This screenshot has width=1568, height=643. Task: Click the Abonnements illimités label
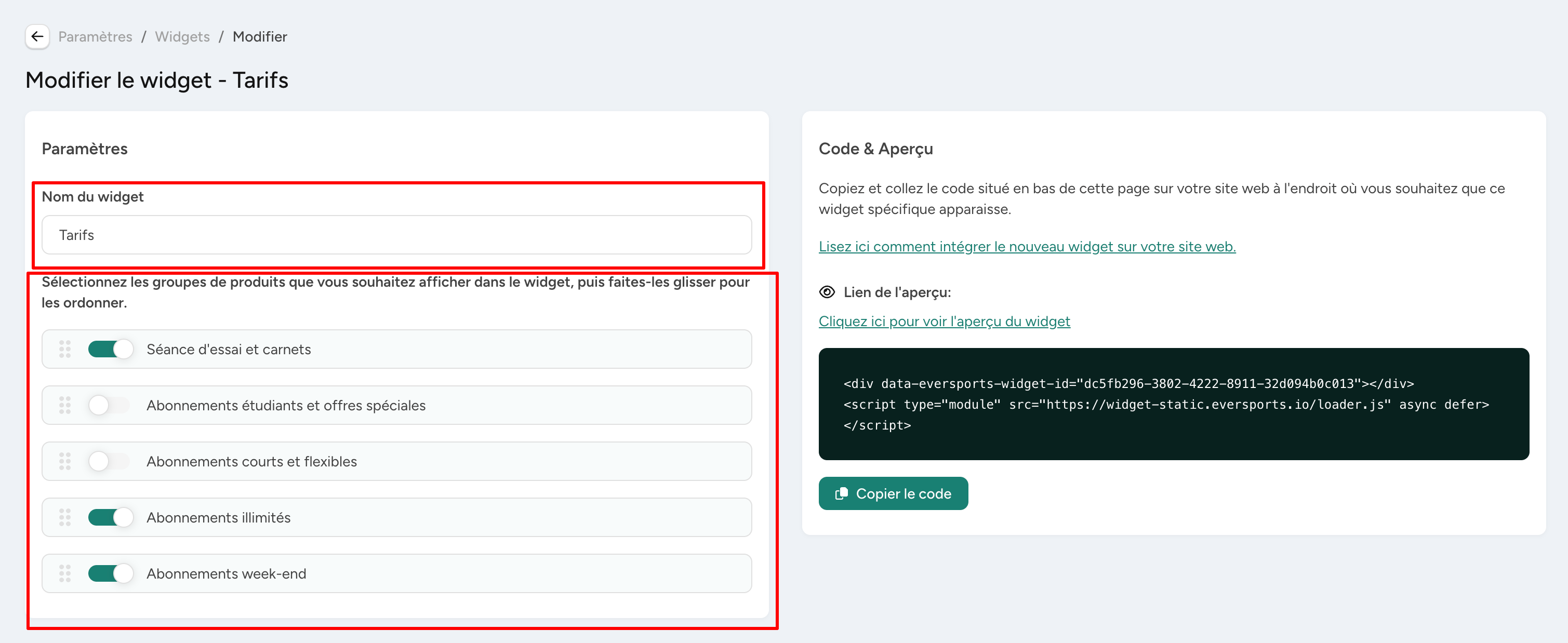point(219,517)
